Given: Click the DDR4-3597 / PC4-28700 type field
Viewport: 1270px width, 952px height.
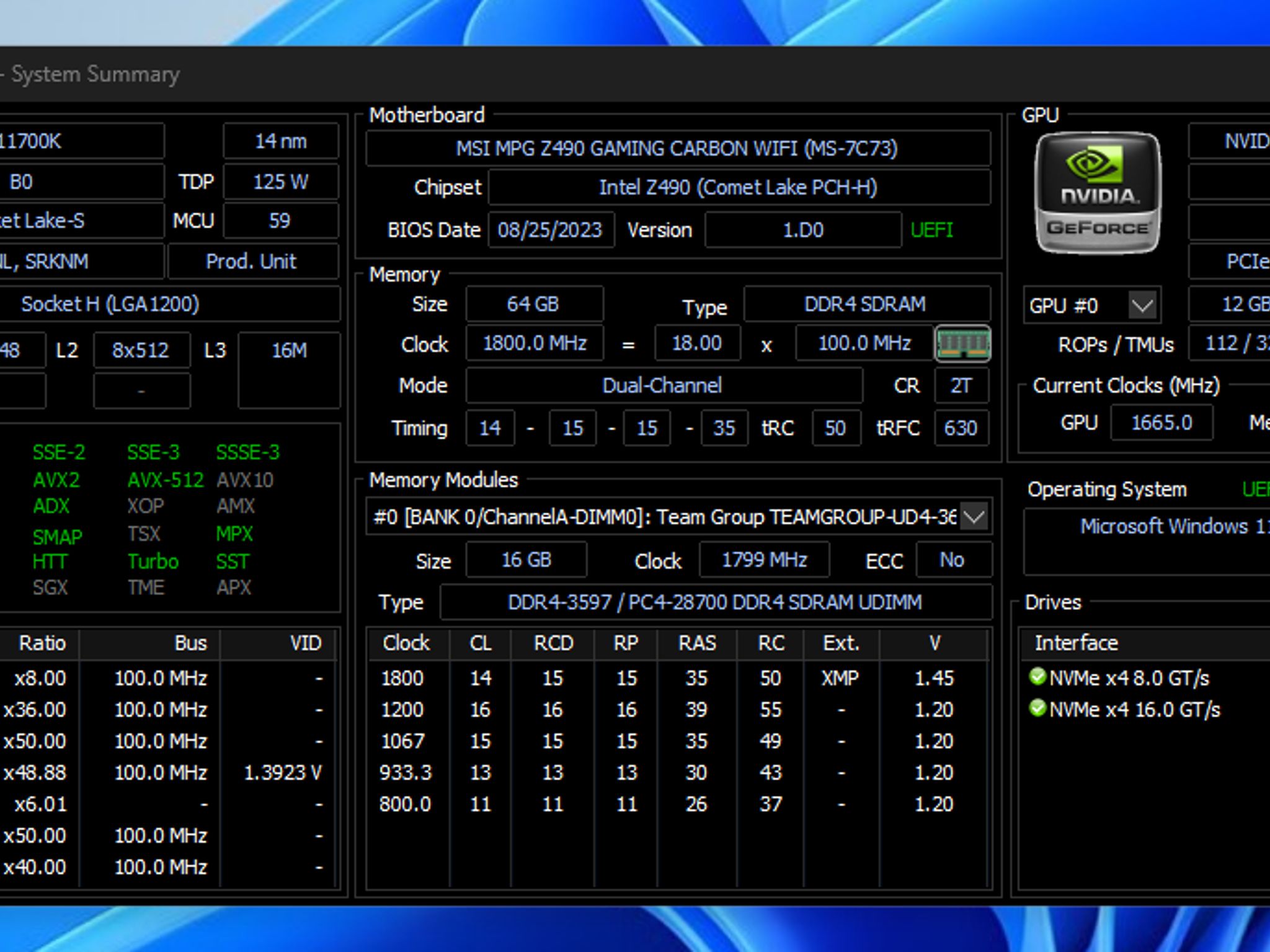Looking at the screenshot, I should (x=716, y=602).
